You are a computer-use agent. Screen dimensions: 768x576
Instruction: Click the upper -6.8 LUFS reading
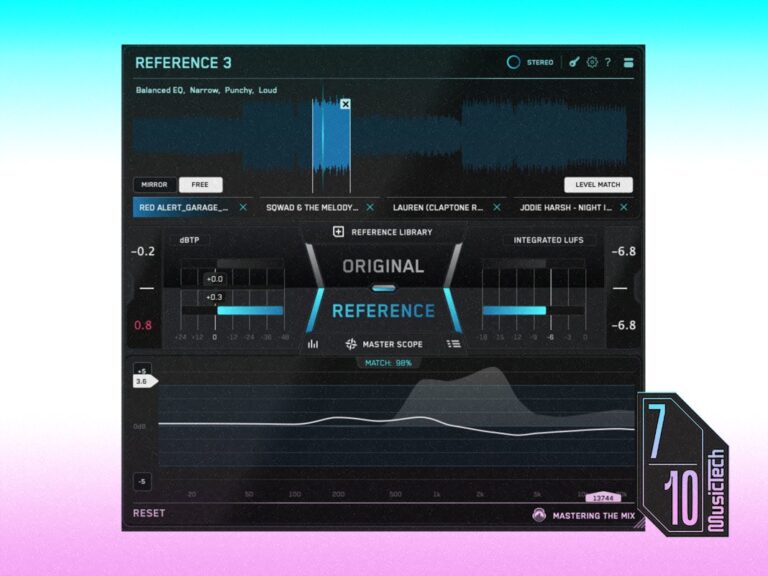(x=624, y=251)
